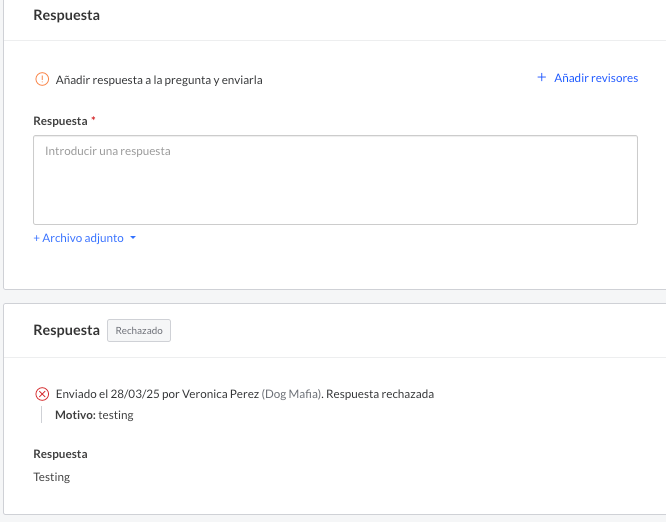666x522 pixels.
Task: Click the red required asterisk next to Respuesta
Action: tap(94, 120)
